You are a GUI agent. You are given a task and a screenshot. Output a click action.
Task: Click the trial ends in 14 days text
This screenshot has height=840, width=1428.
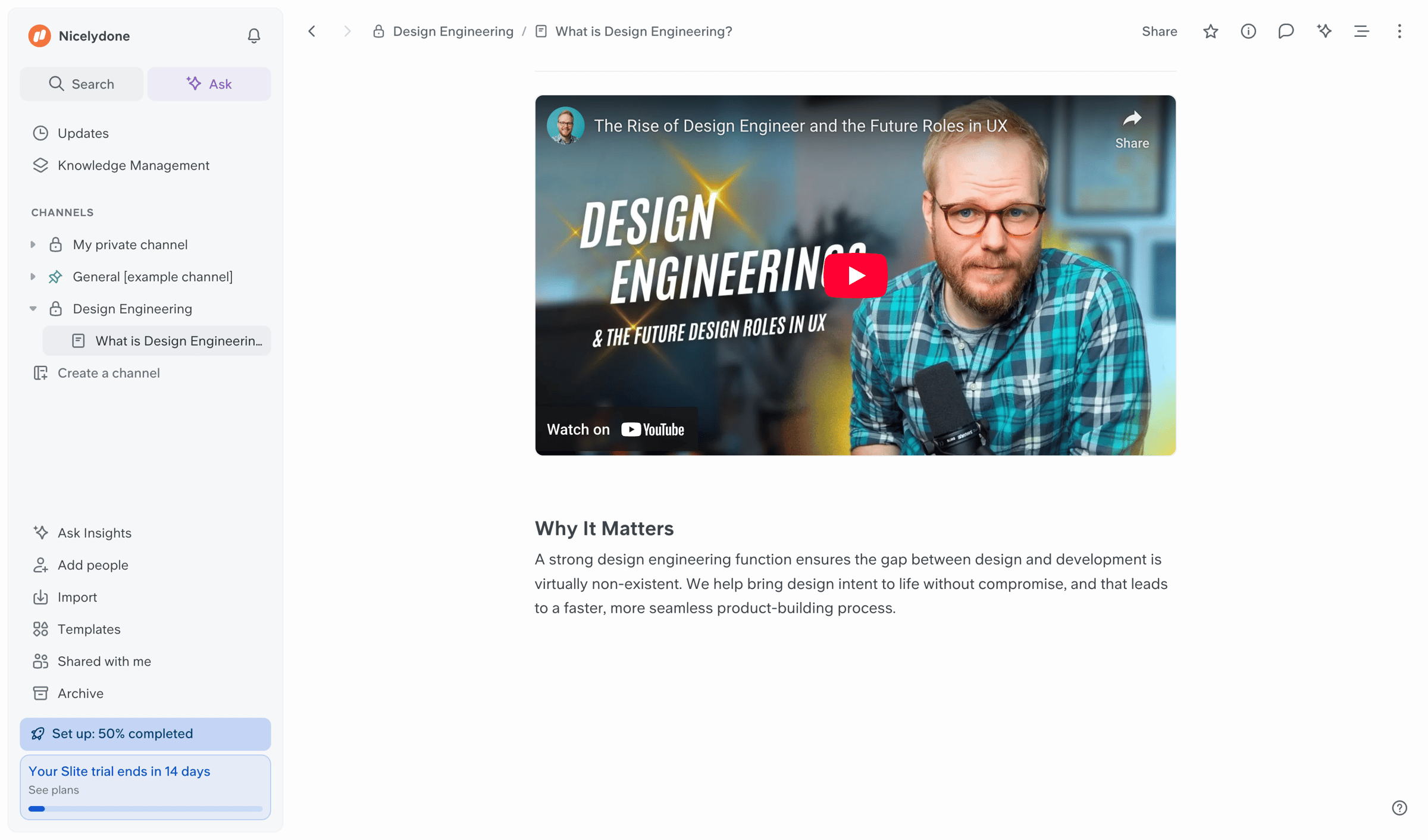click(x=119, y=771)
